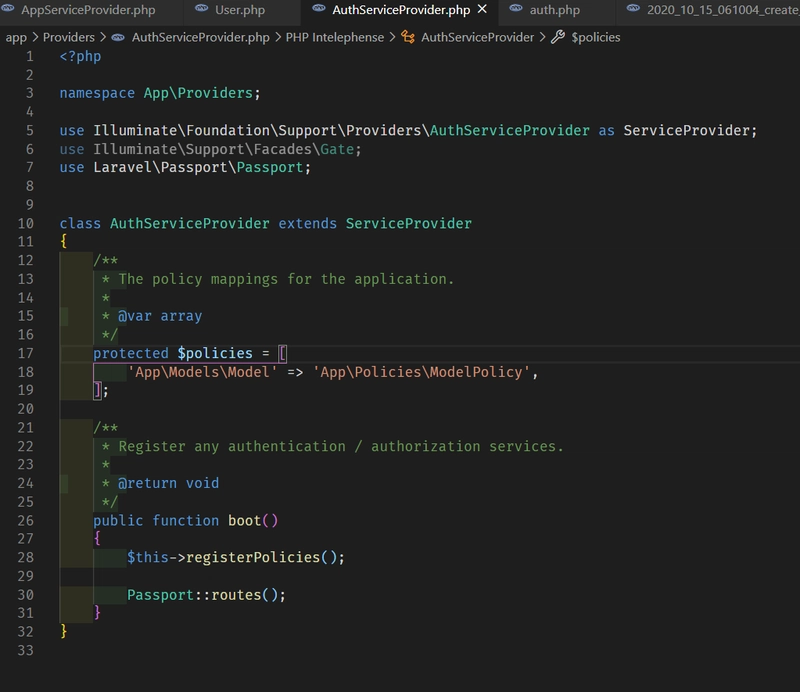Open the User.php tab

[x=240, y=10]
